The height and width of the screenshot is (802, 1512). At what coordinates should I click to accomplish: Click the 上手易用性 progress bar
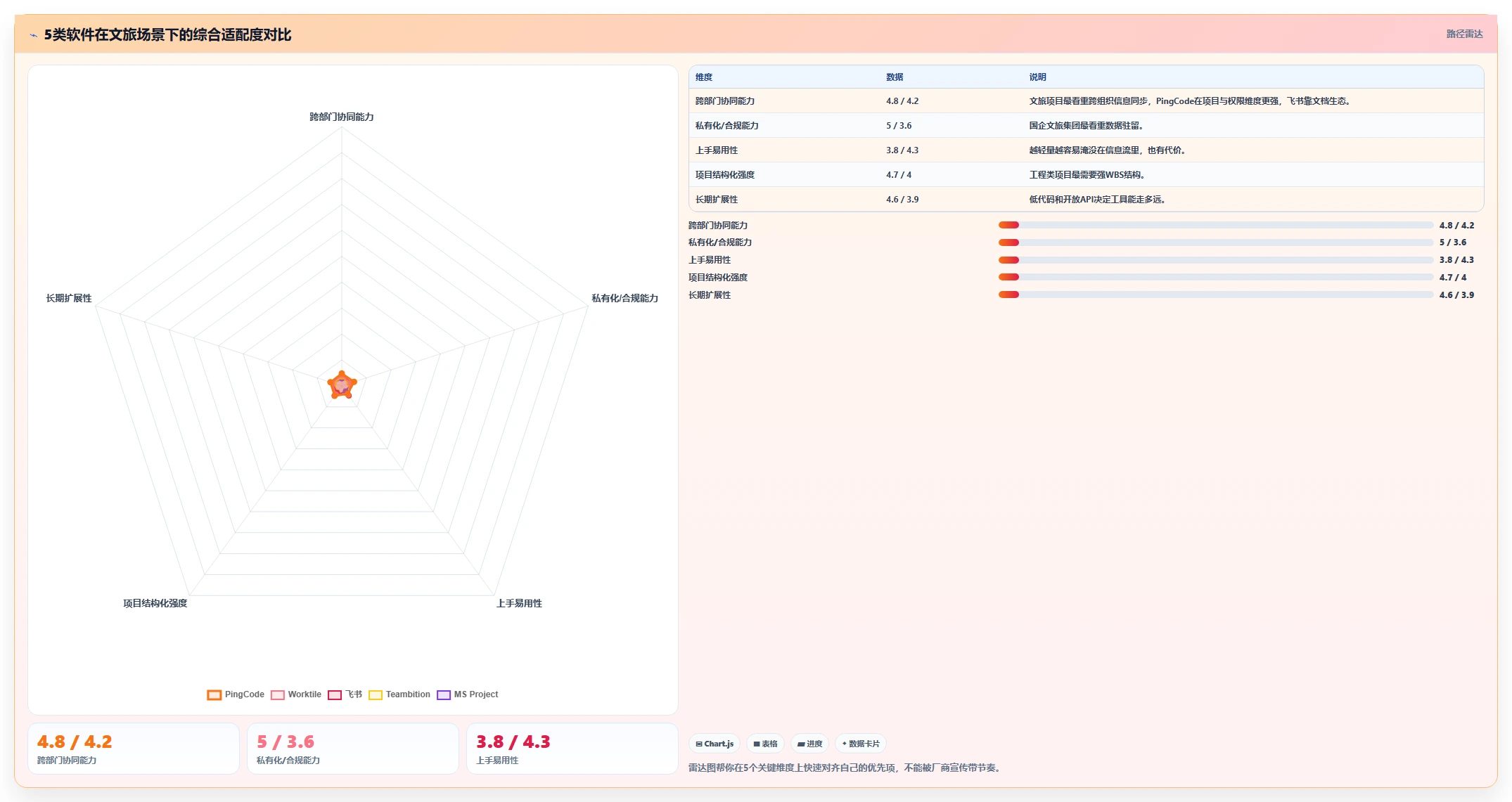pos(1215,260)
